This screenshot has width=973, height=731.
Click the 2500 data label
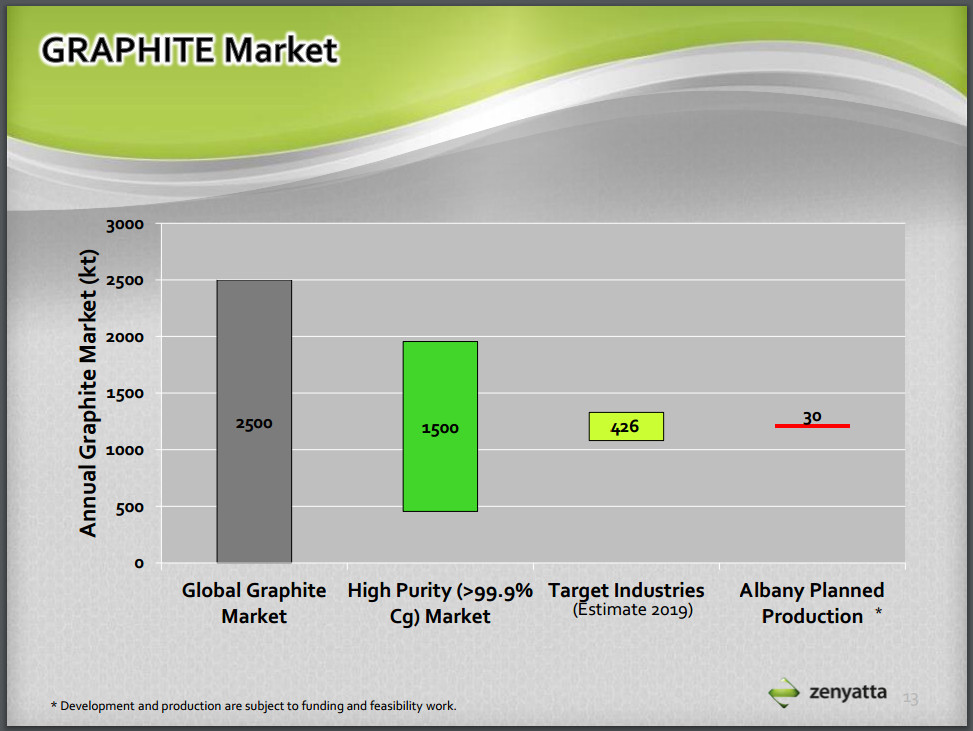coord(254,423)
